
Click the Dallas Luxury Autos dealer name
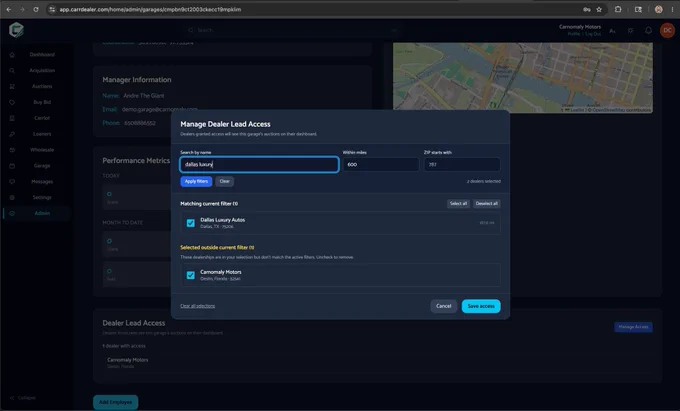pos(222,220)
